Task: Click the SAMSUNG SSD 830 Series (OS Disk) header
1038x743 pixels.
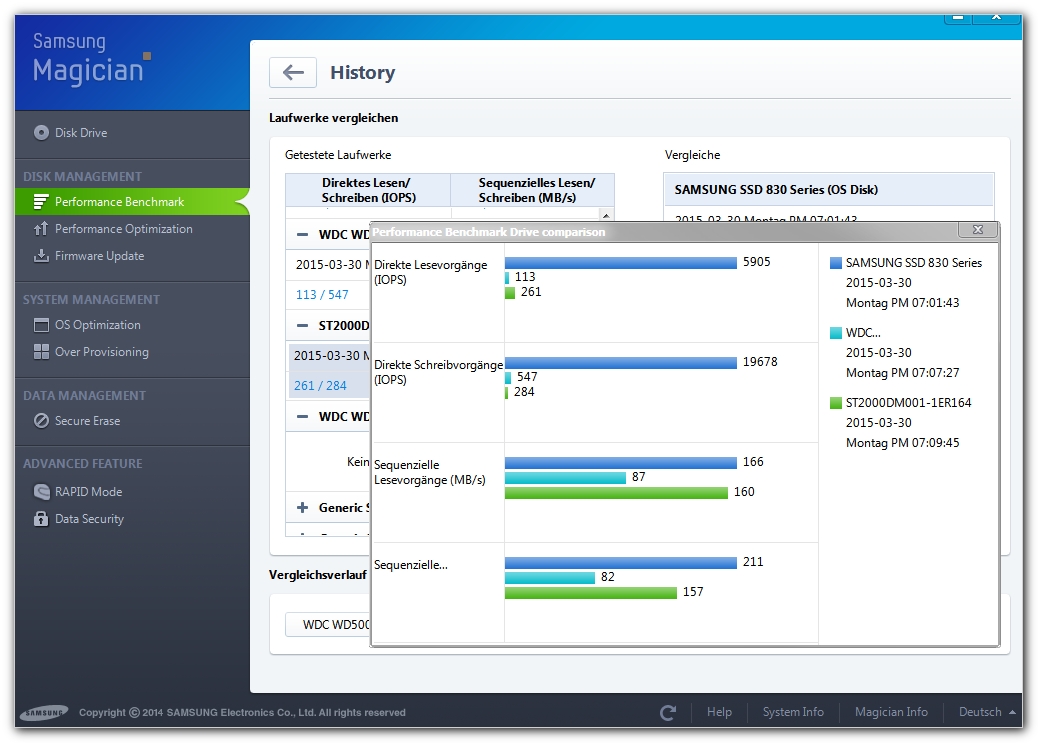Action: click(829, 189)
